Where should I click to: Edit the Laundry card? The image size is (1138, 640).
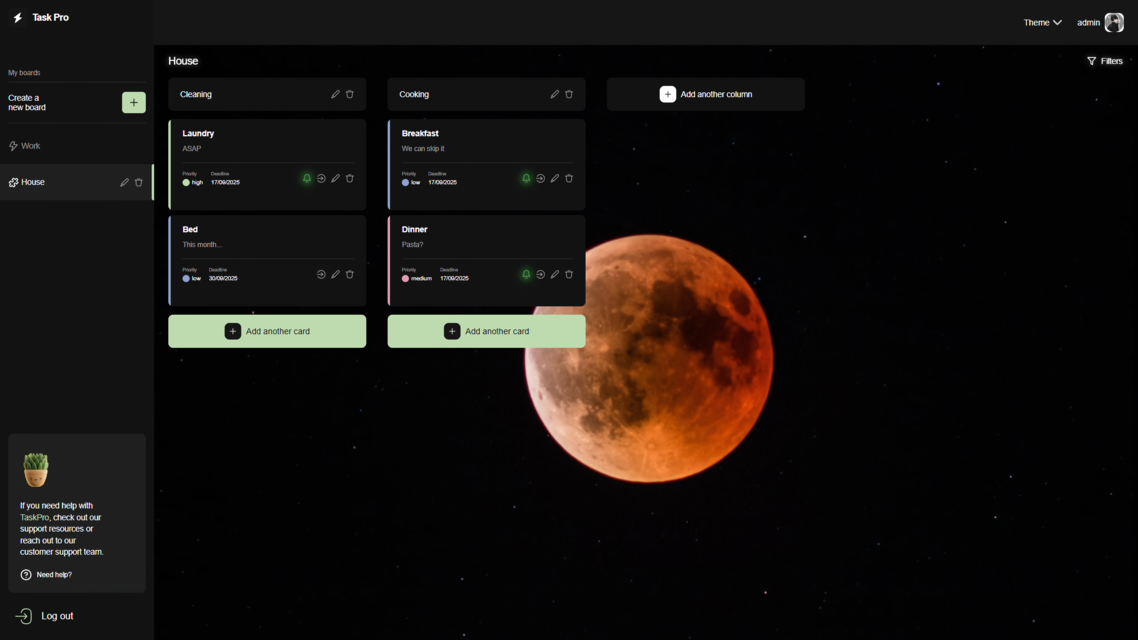click(335, 178)
